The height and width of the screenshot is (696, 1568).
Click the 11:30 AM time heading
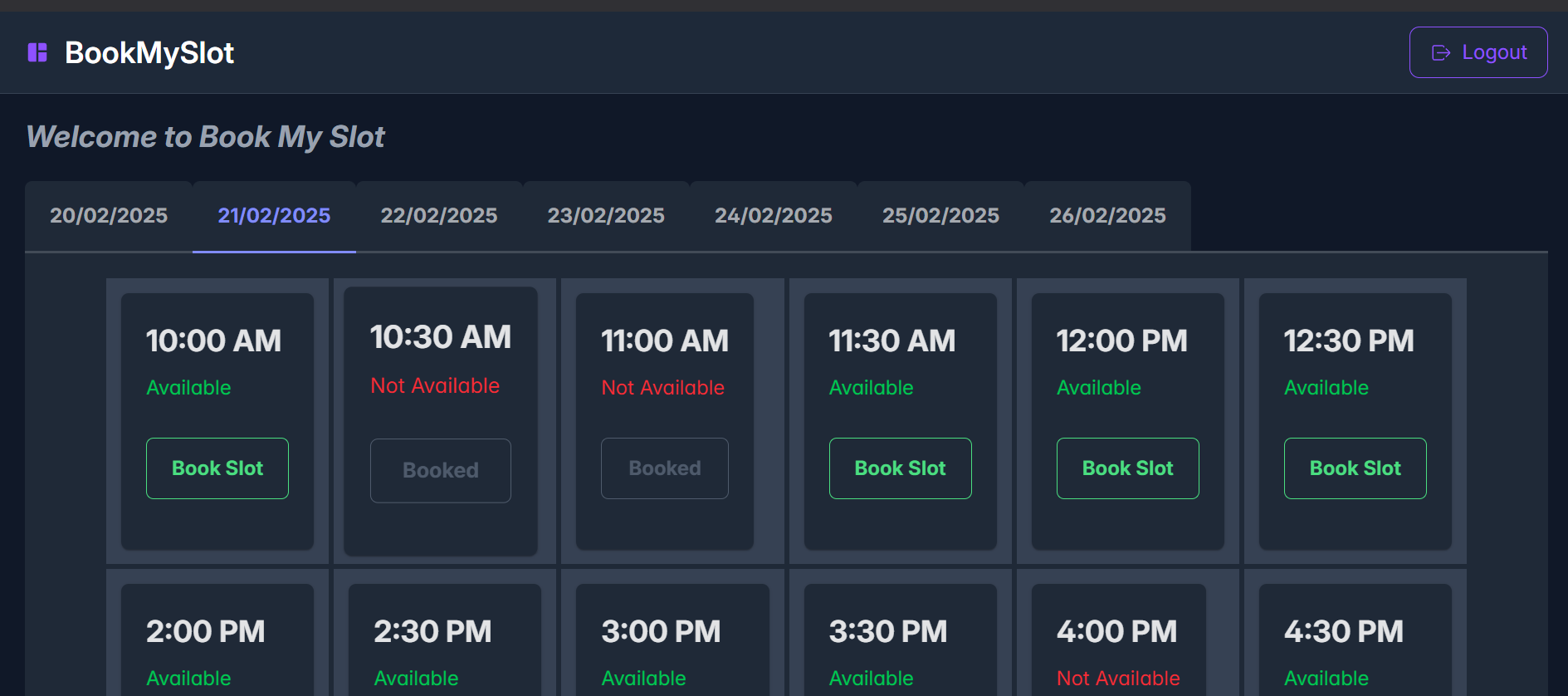(x=892, y=341)
